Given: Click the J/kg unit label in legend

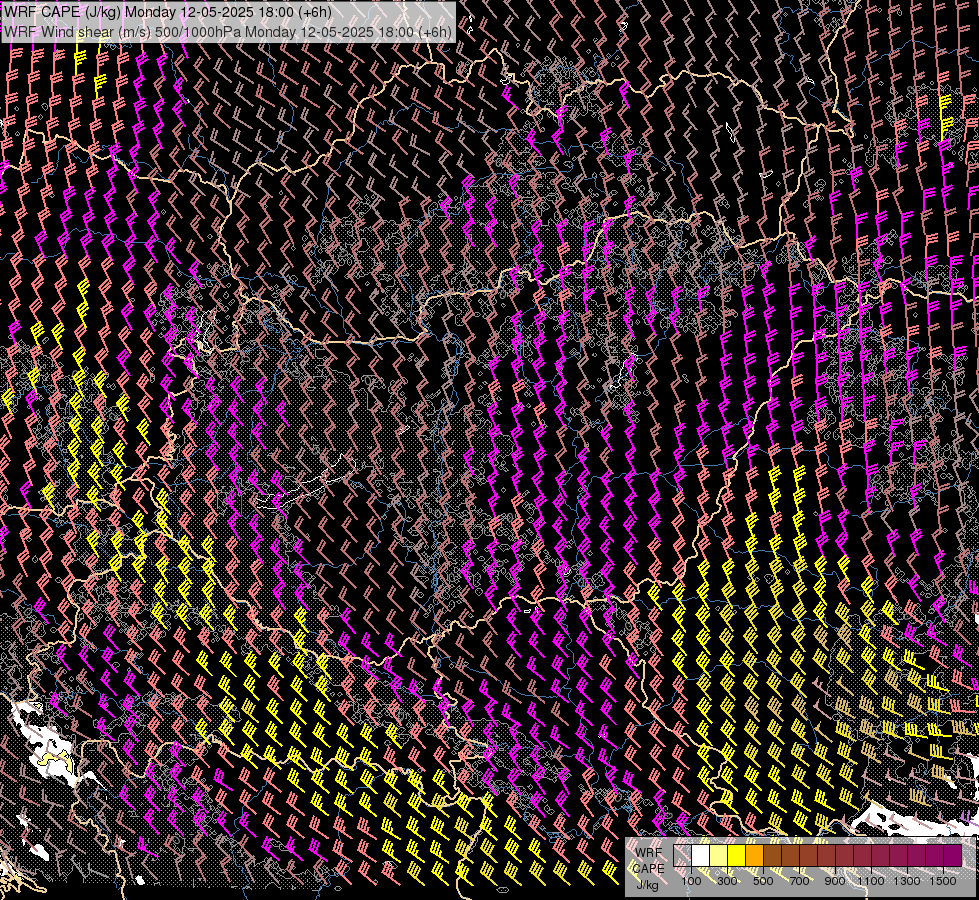Looking at the screenshot, I should tap(647, 885).
